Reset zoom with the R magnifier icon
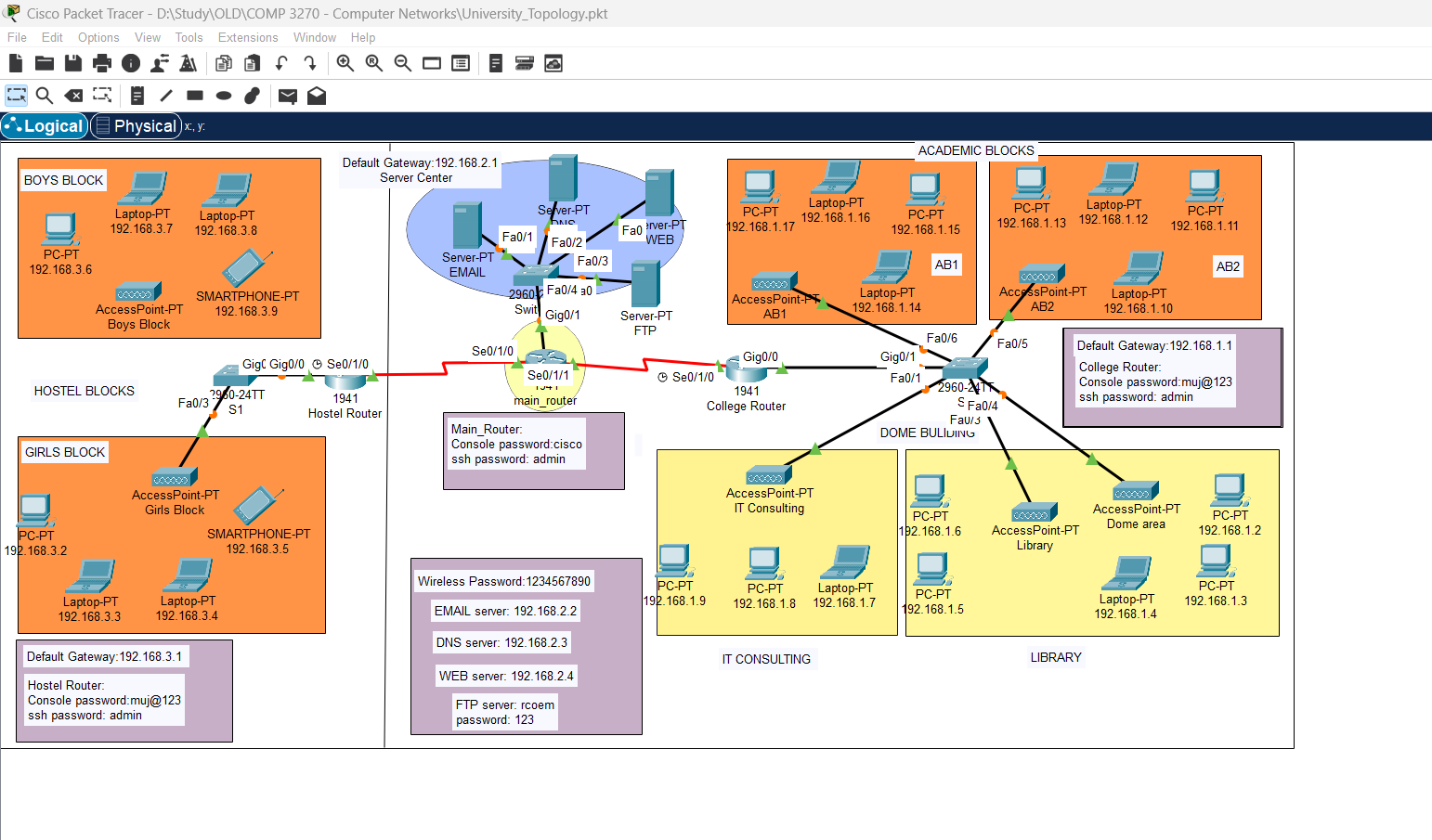 pyautogui.click(x=374, y=63)
